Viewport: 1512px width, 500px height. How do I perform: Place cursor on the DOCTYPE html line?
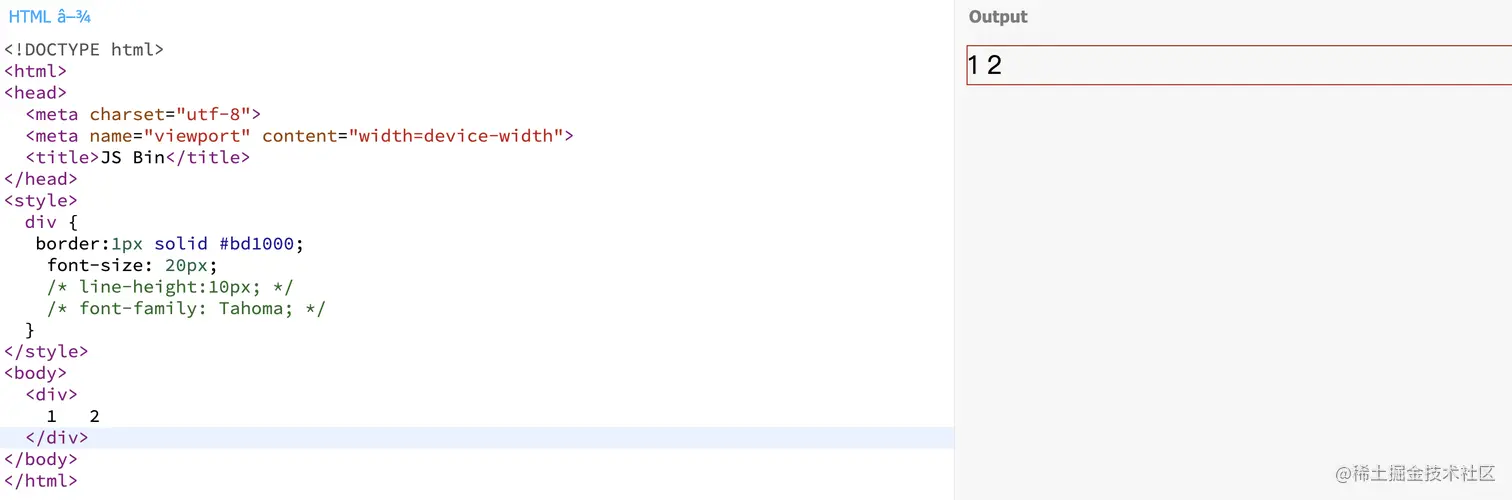pos(84,49)
